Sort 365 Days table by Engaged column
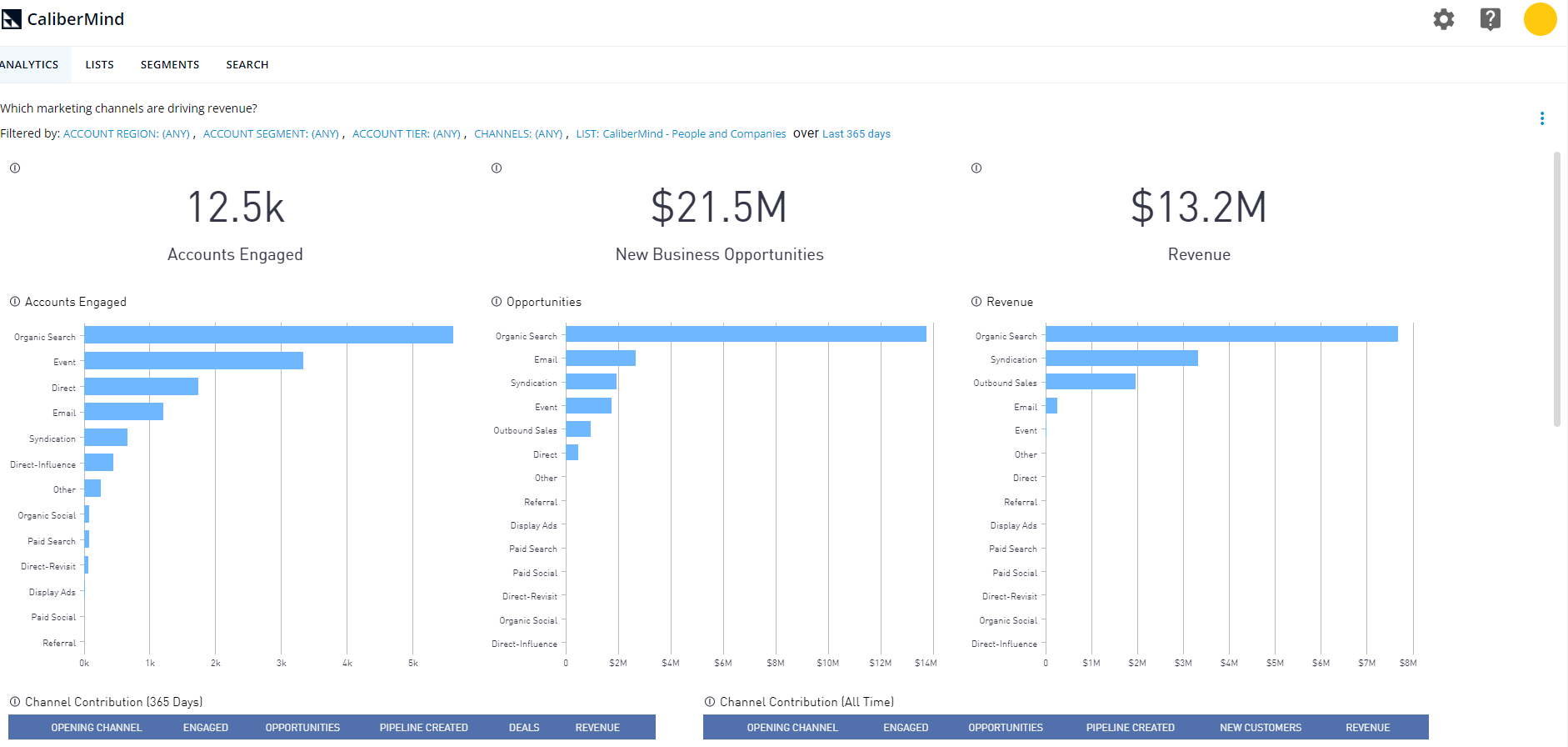The image size is (1568, 747). [206, 728]
